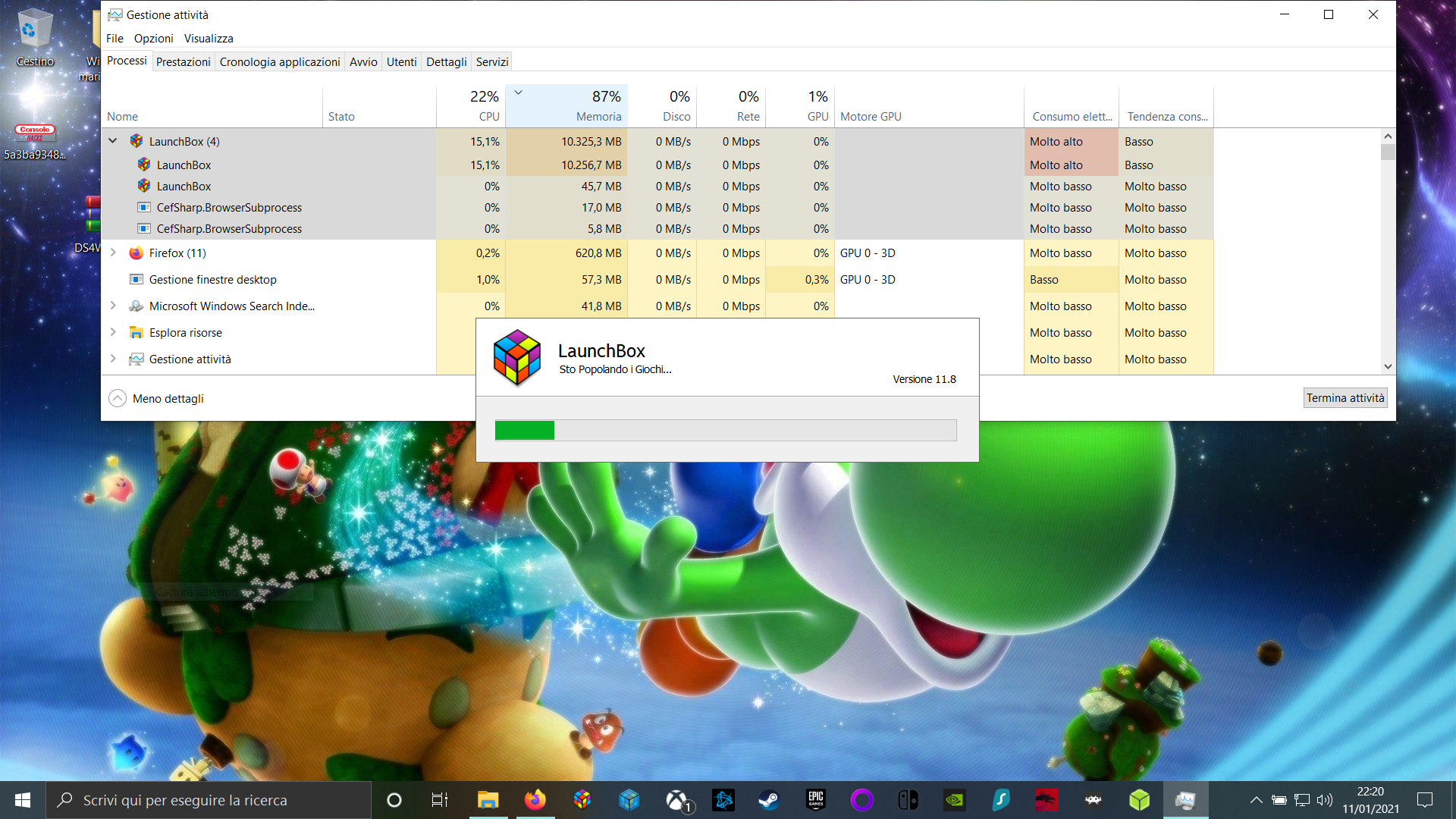Click the network icon in system tray
Image resolution: width=1456 pixels, height=819 pixels.
click(1302, 800)
